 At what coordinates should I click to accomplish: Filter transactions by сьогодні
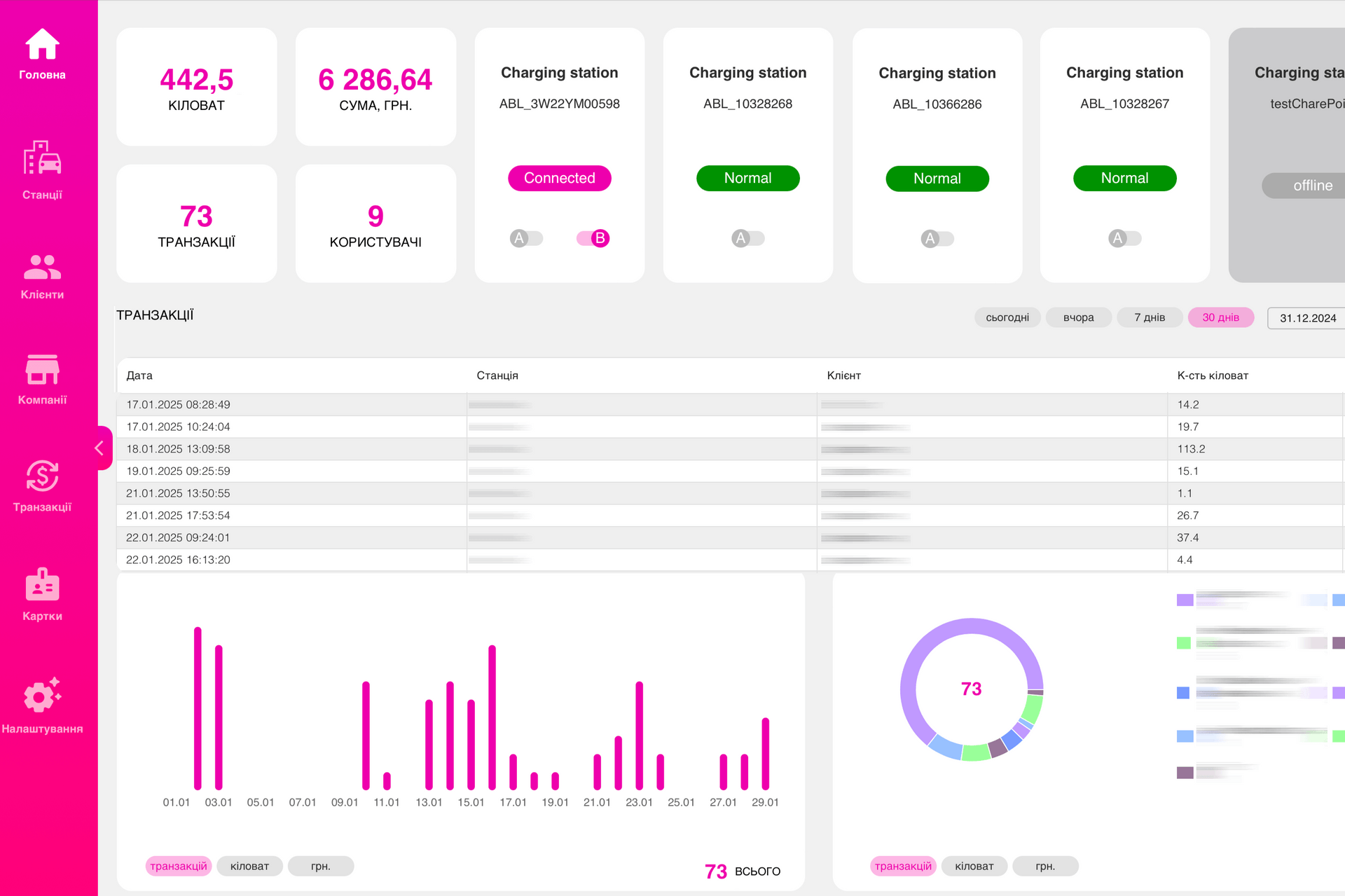click(1007, 317)
